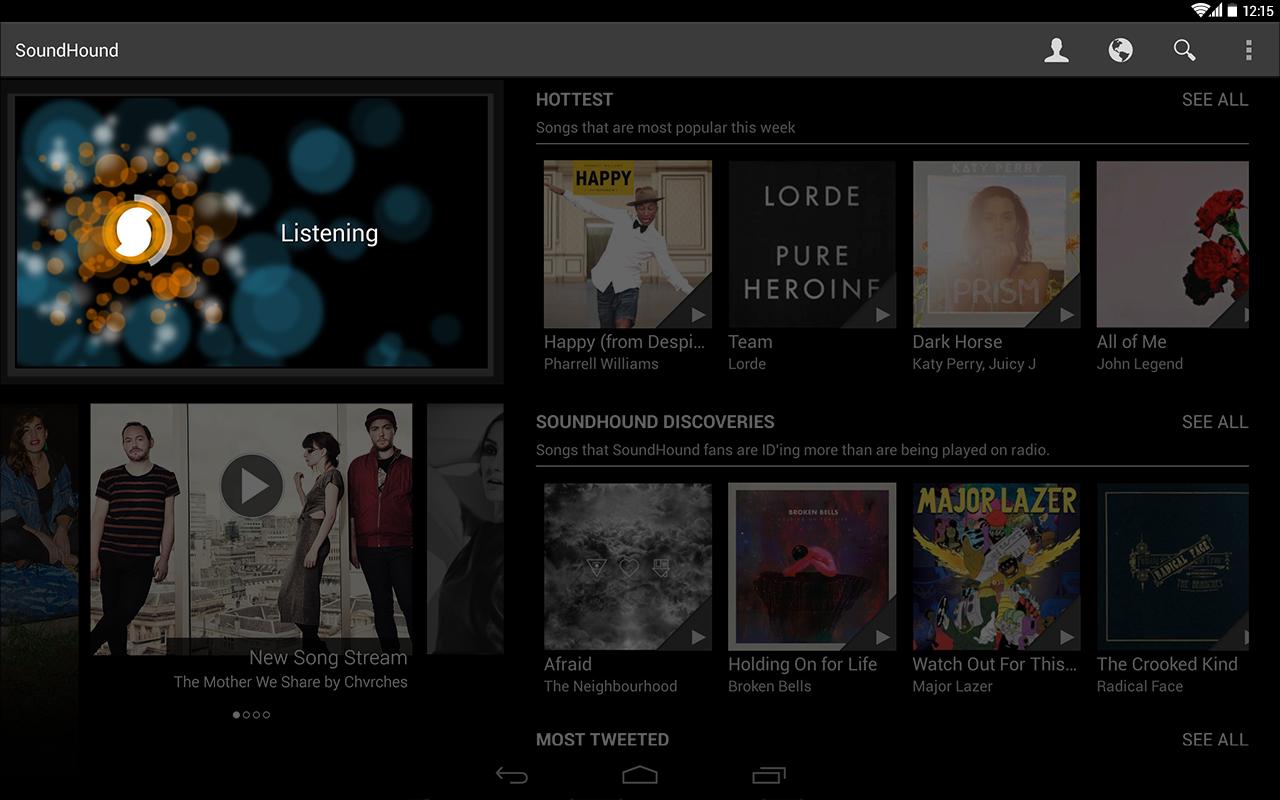Select the second page indicator dot
This screenshot has height=800, width=1280.
click(245, 715)
